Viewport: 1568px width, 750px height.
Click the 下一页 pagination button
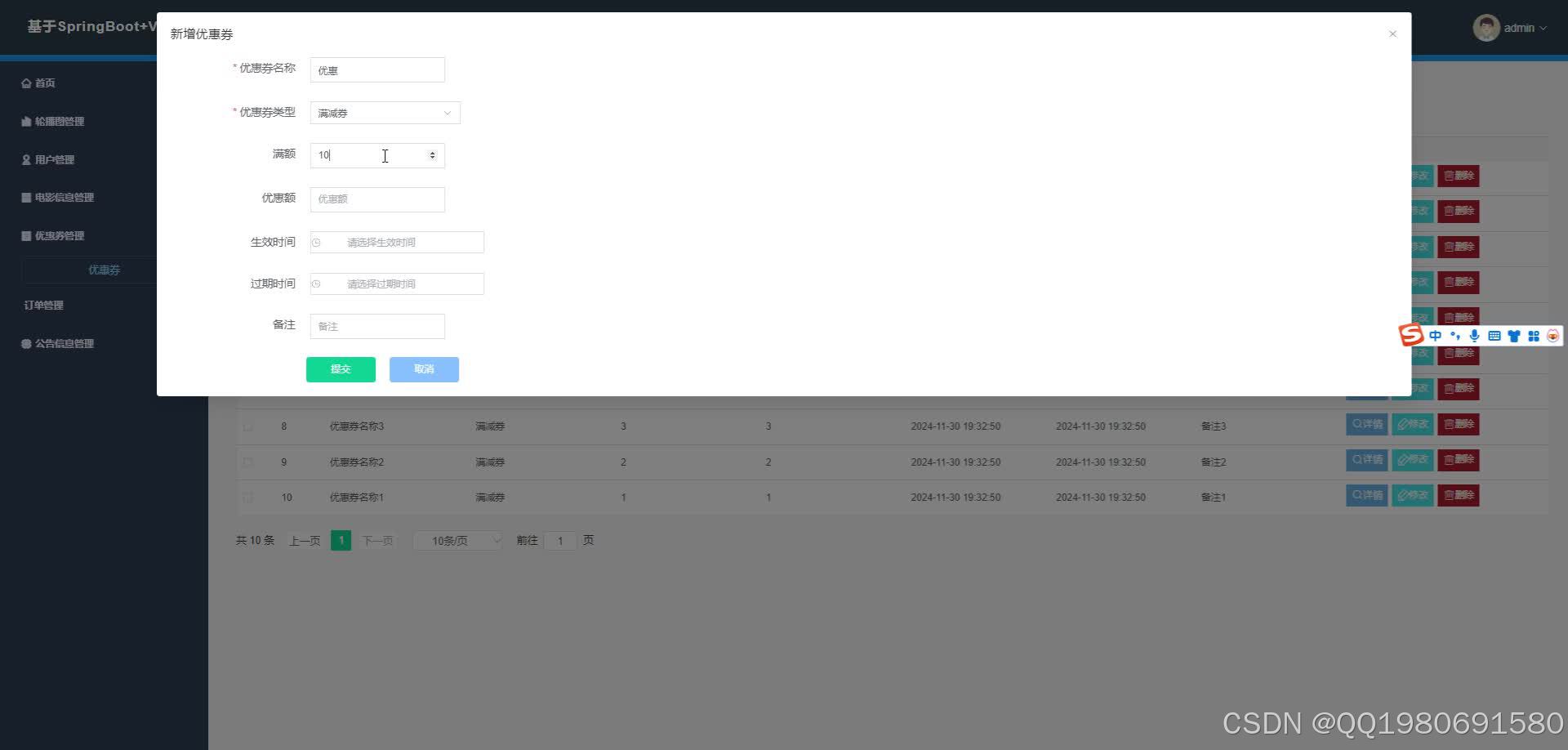[x=377, y=541]
